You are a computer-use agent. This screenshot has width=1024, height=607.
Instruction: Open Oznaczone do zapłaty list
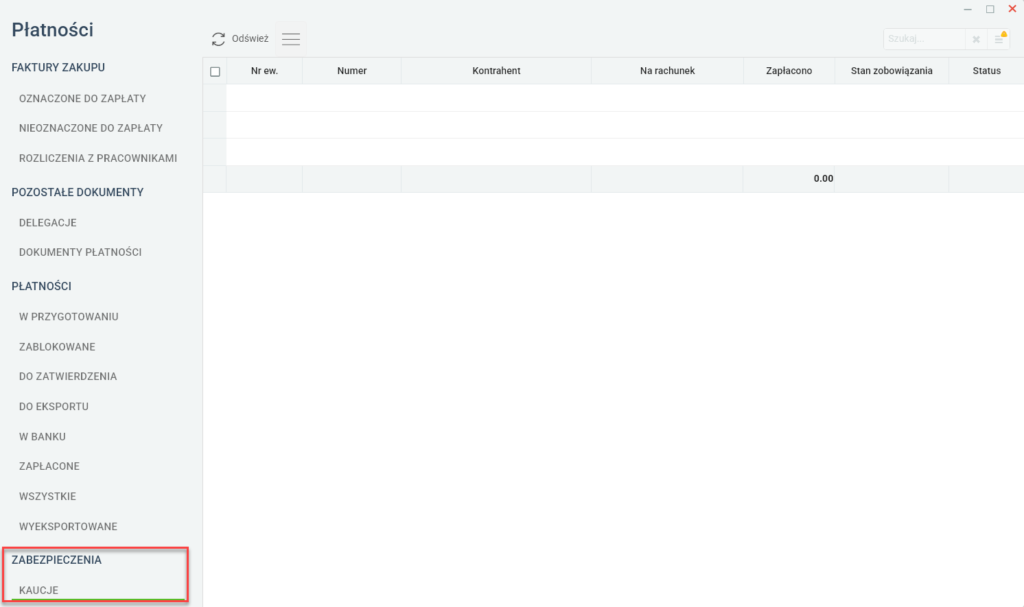(x=82, y=99)
